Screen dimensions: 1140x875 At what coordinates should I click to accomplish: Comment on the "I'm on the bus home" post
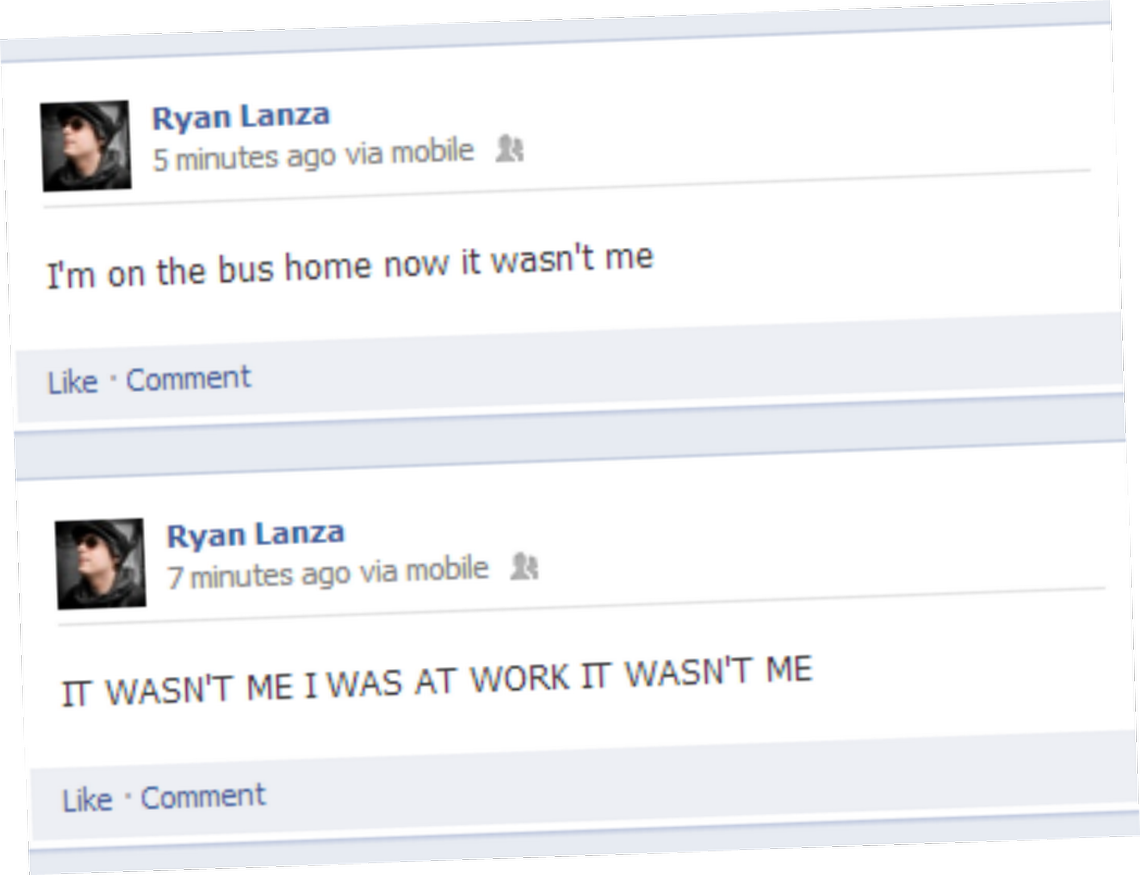pos(188,379)
